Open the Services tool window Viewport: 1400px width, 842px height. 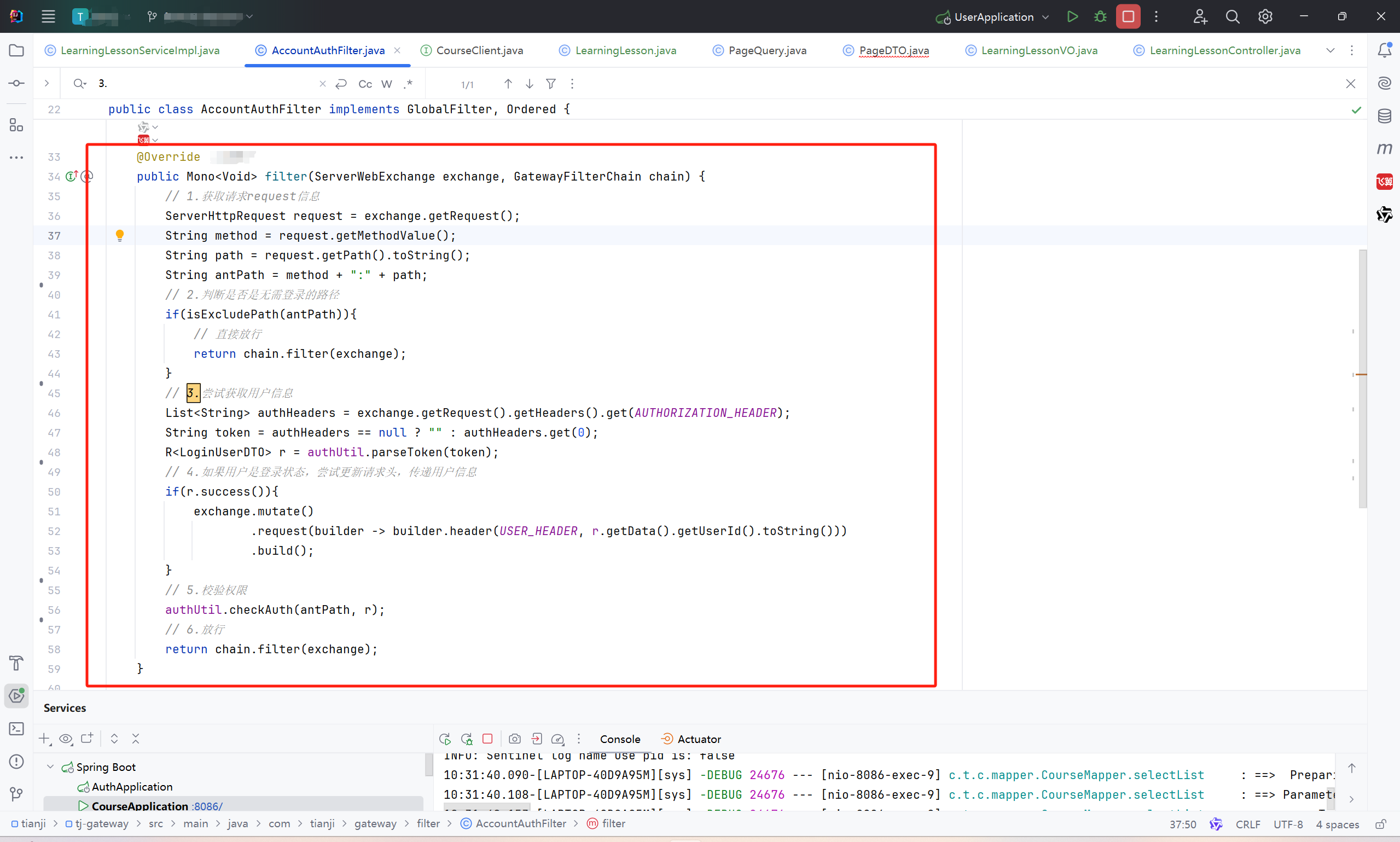click(16, 695)
